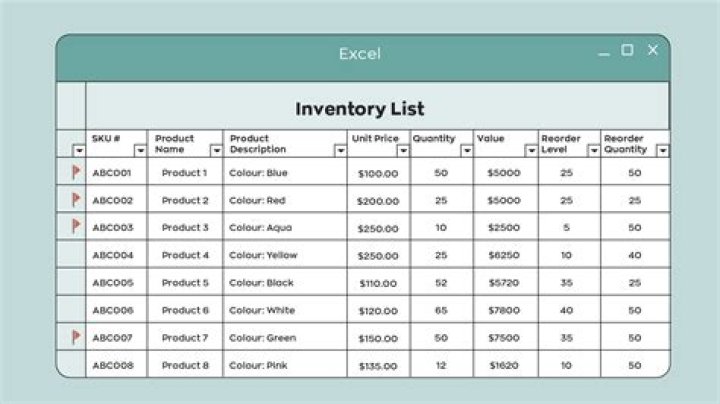Close the Excel window
This screenshot has height=404, width=720.
[x=653, y=50]
